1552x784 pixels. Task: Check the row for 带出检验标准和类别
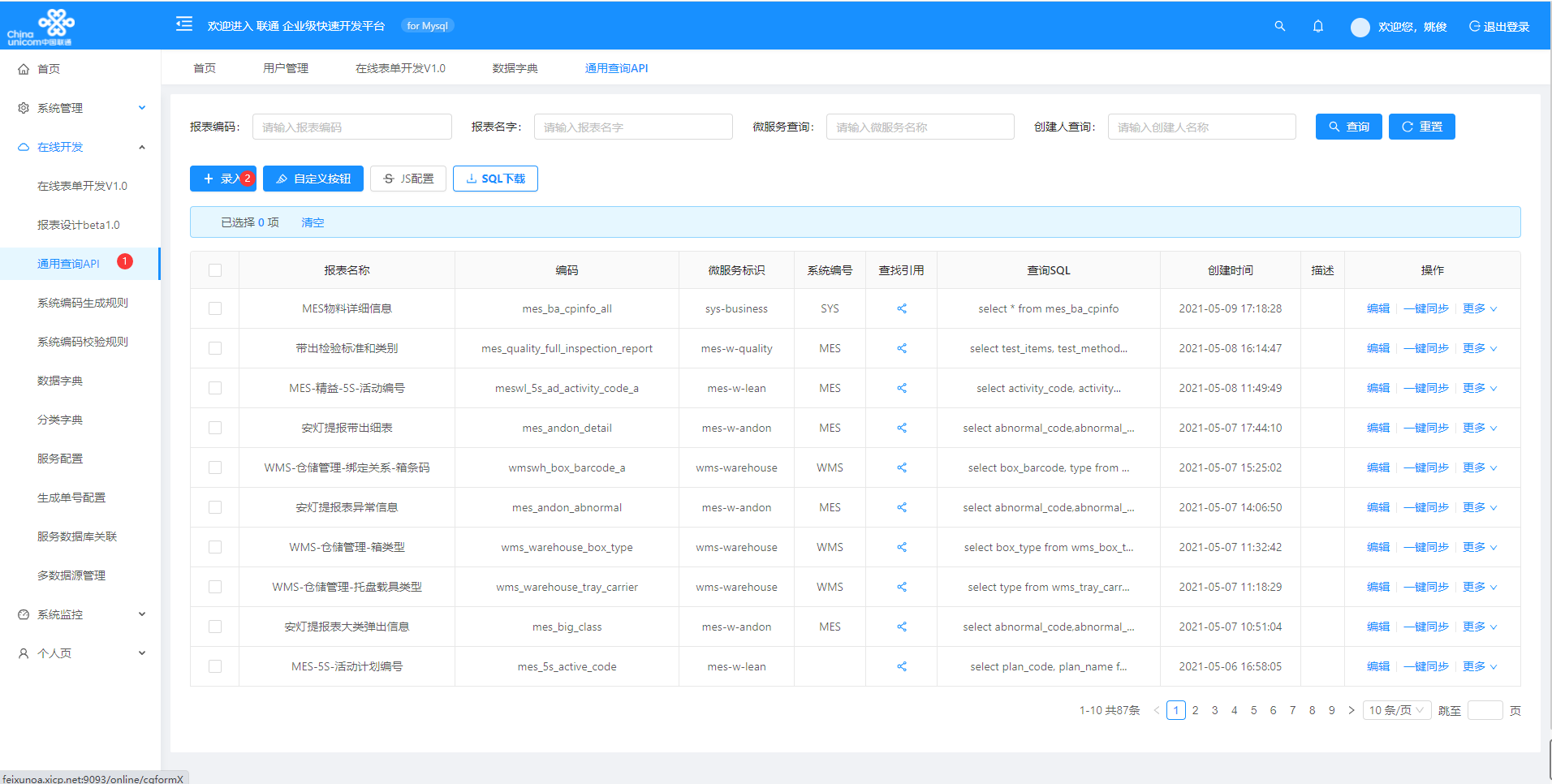(215, 348)
